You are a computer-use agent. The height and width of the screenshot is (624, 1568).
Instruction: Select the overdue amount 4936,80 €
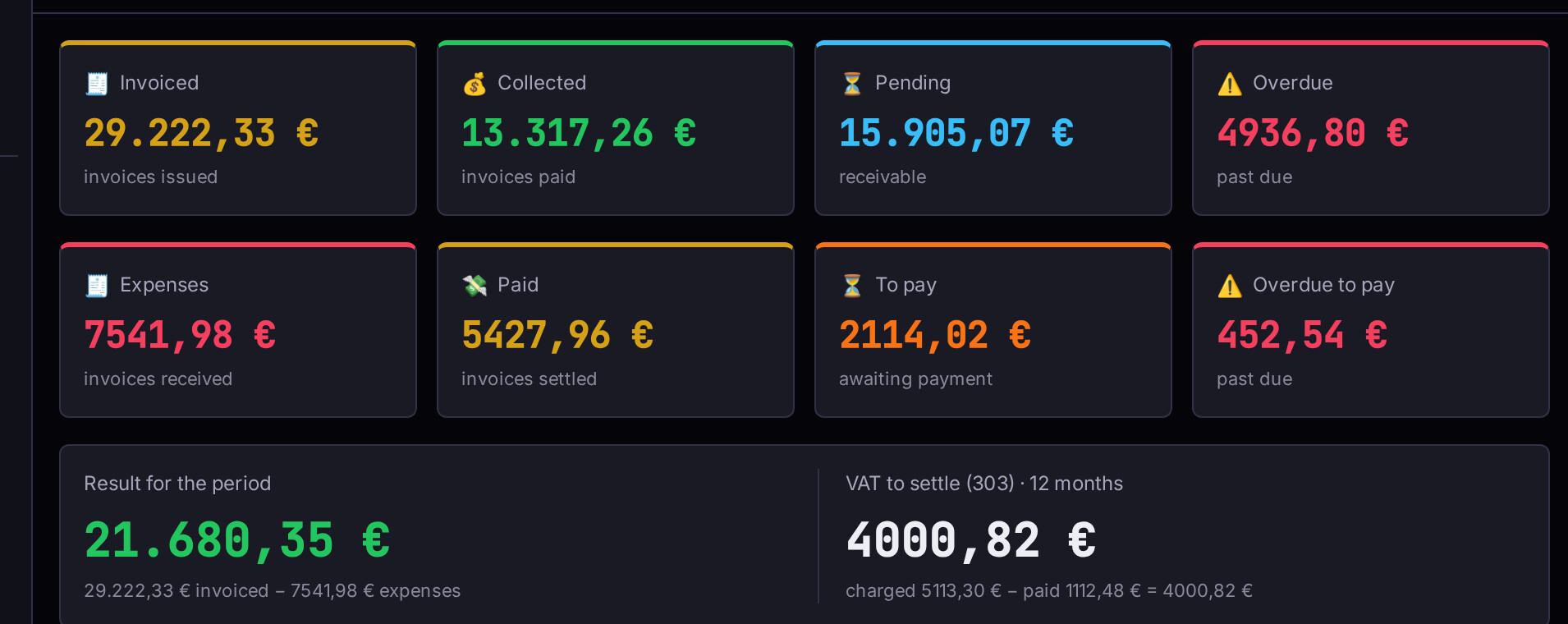(x=1313, y=133)
